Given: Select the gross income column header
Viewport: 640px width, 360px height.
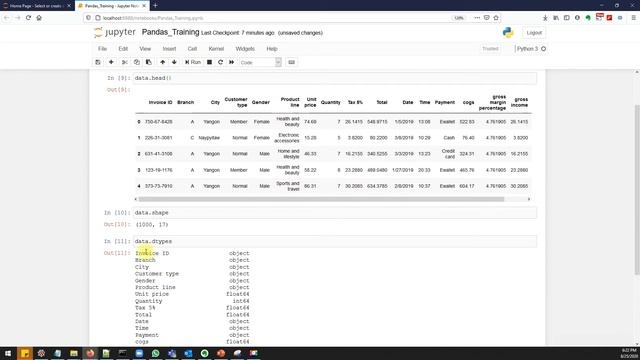Looking at the screenshot, I should click(x=520, y=102).
